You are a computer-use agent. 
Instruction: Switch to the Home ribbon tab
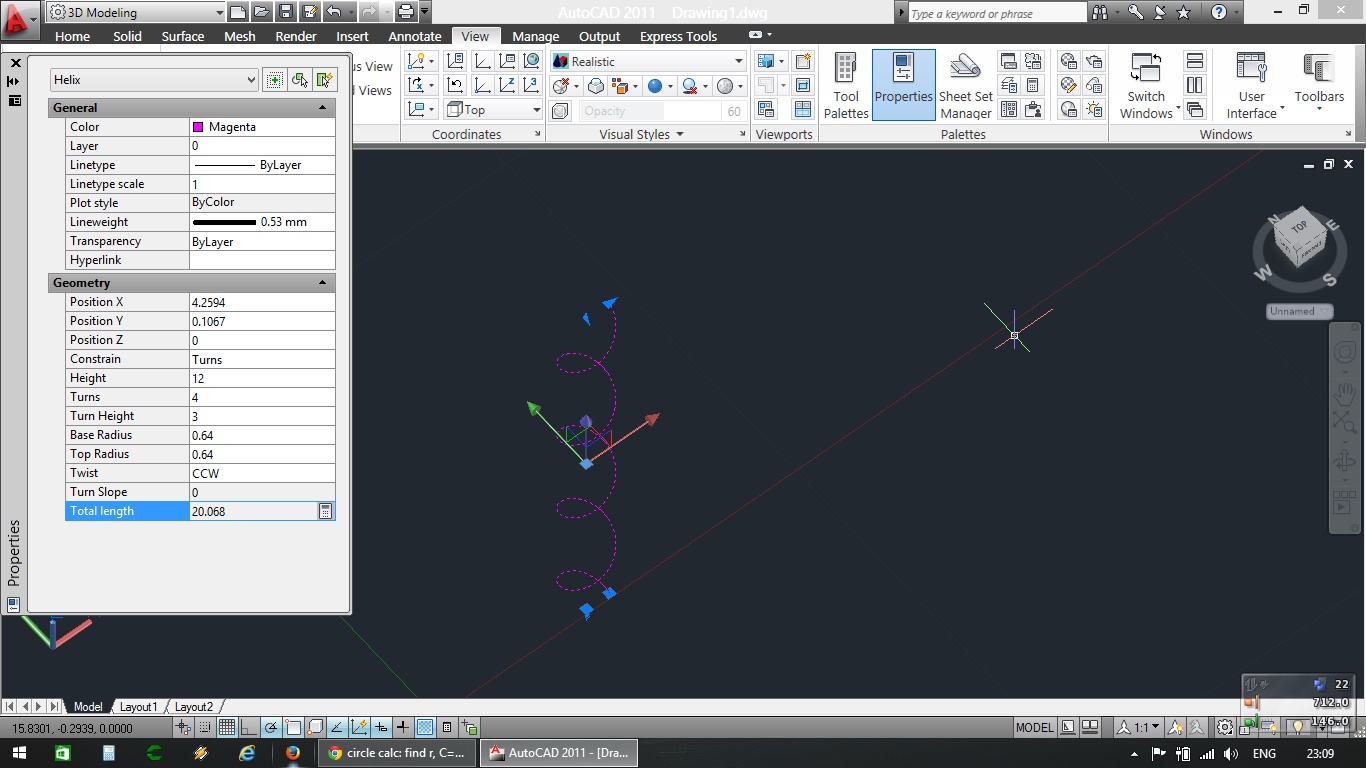(x=72, y=36)
